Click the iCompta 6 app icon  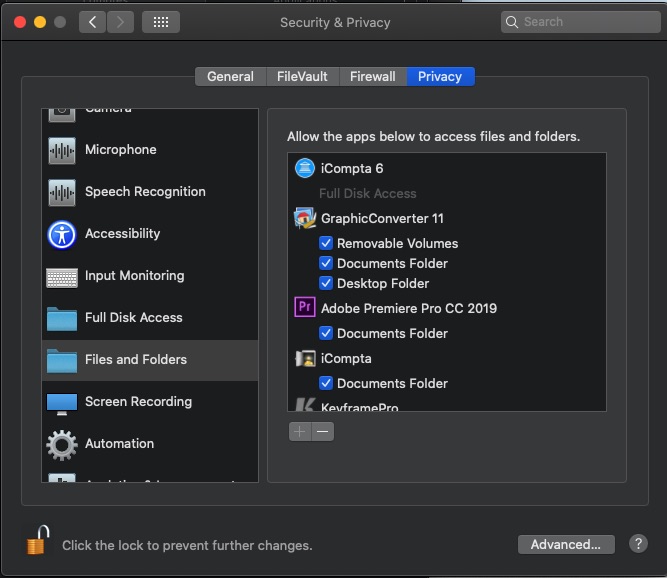305,168
